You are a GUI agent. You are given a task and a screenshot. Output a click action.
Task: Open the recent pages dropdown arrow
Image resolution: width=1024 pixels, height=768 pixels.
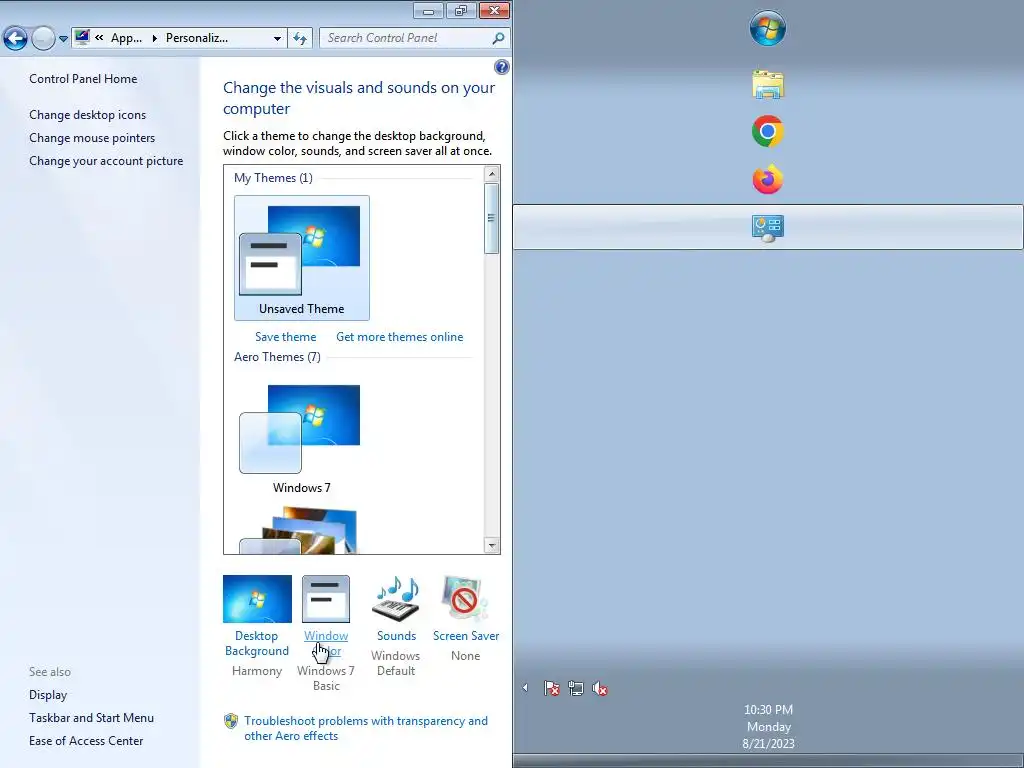tap(63, 39)
